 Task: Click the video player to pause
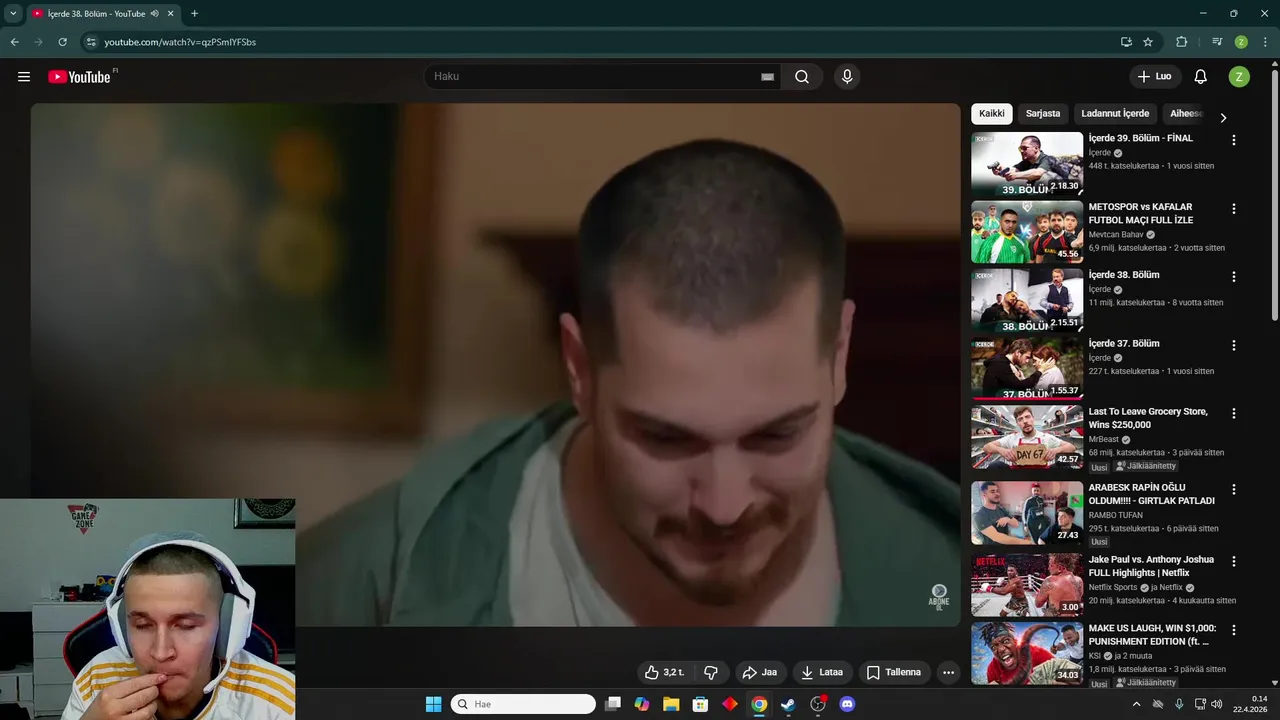coord(495,365)
